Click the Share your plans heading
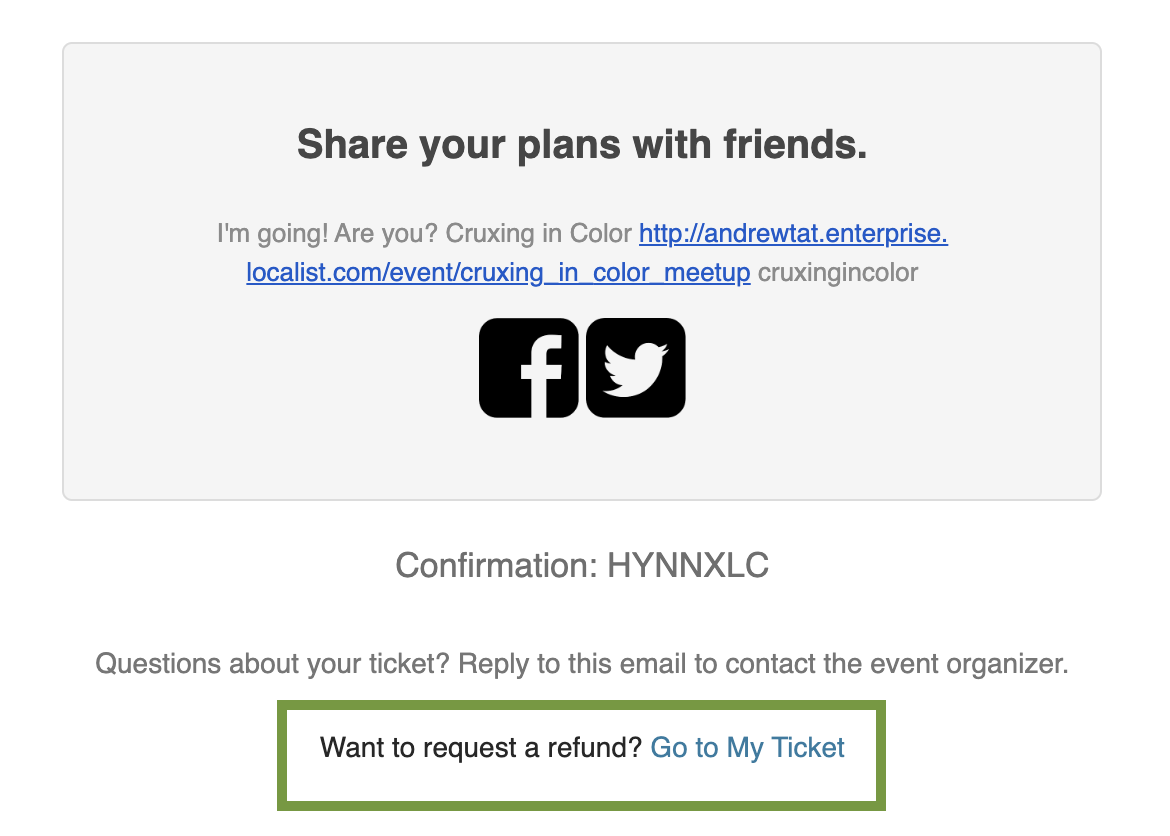The height and width of the screenshot is (836, 1170). tap(582, 144)
